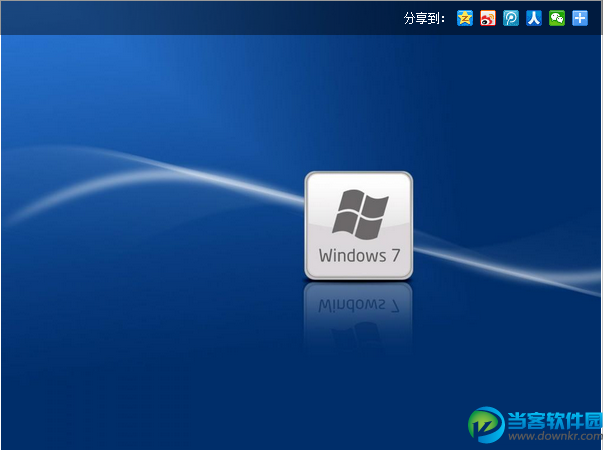Share to Renren icon

[534, 18]
